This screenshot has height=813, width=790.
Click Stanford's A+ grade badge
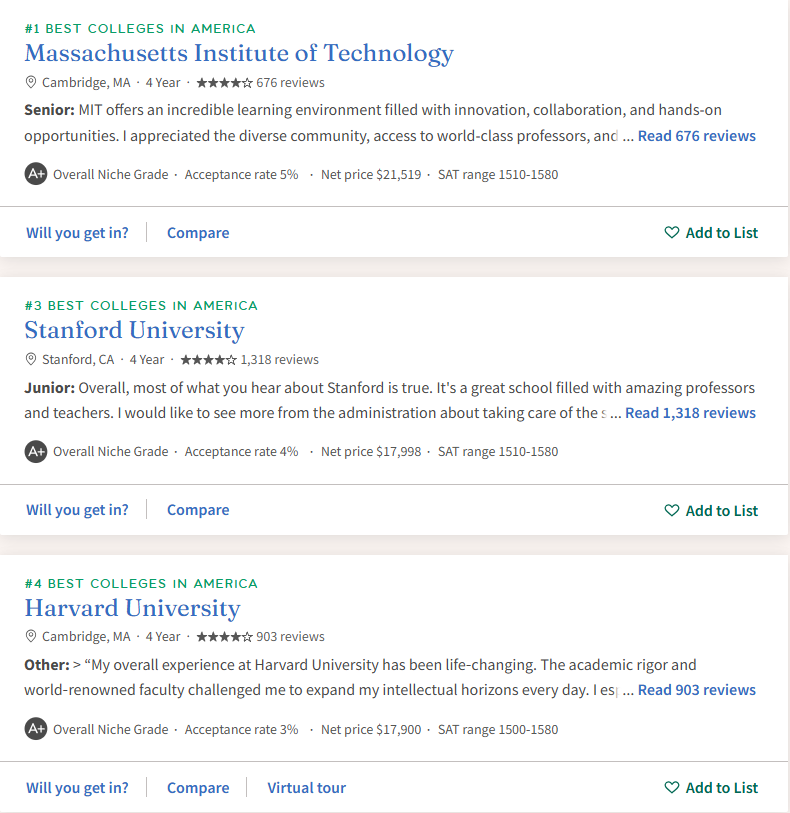coord(35,451)
